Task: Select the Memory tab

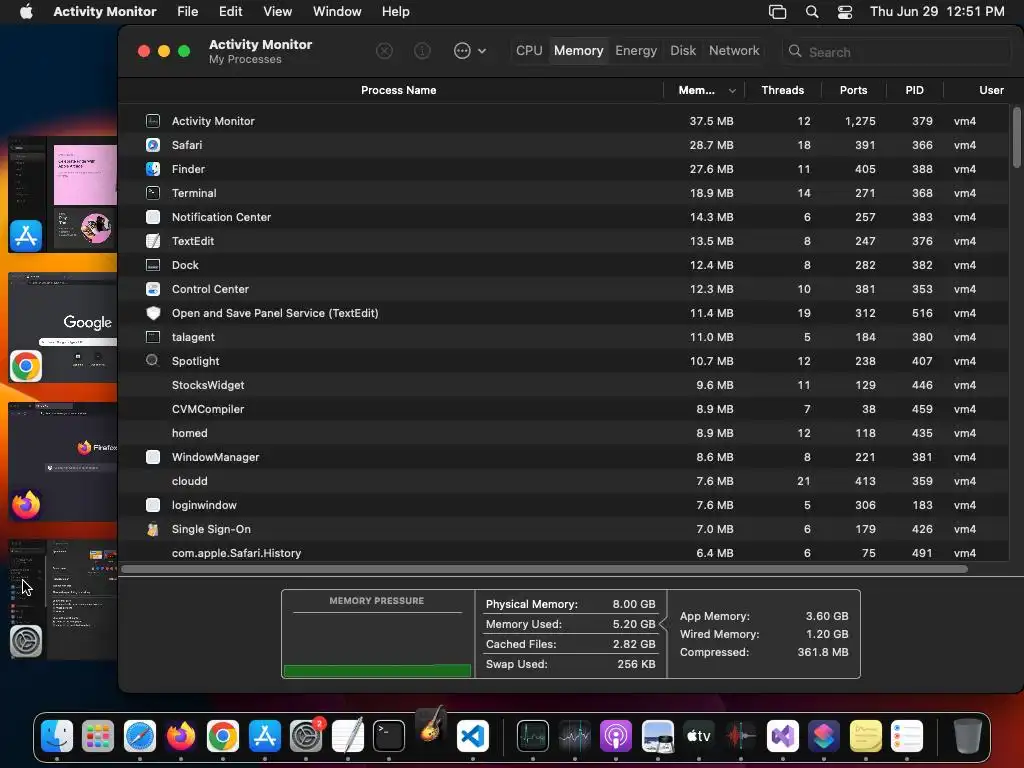Action: 579,50
